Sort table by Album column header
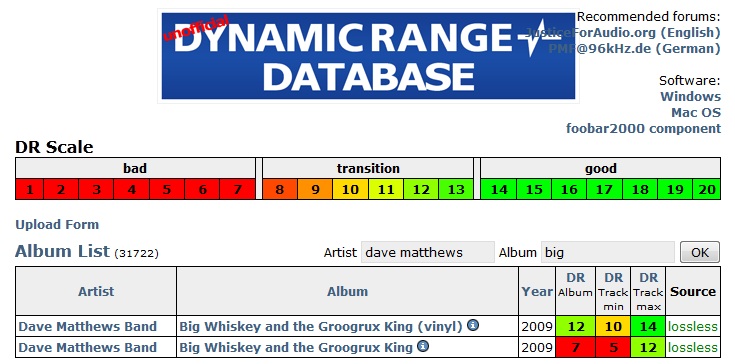The width and height of the screenshot is (735, 364). coord(347,291)
